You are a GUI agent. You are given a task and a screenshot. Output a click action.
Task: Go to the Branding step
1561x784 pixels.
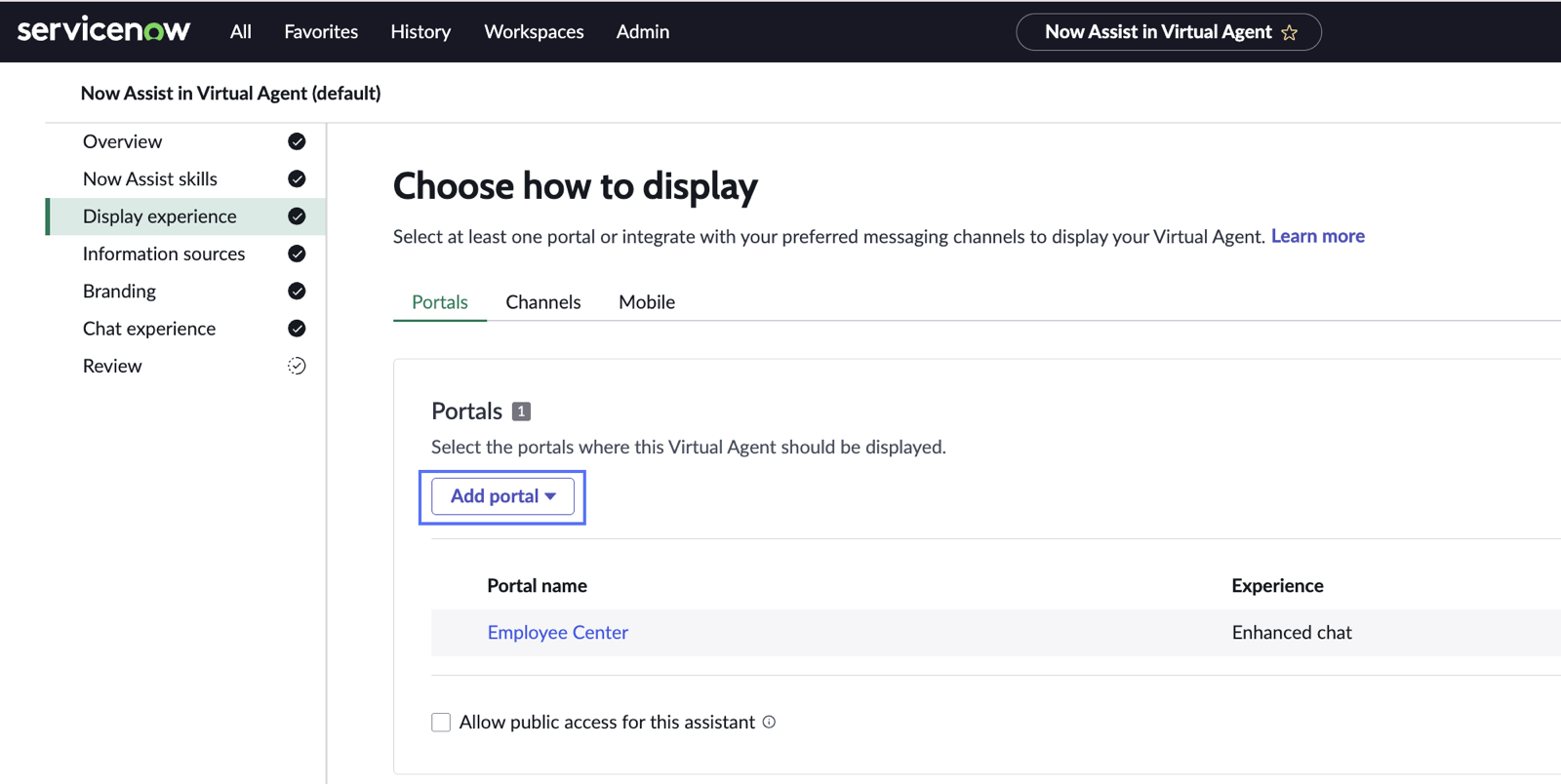point(119,291)
